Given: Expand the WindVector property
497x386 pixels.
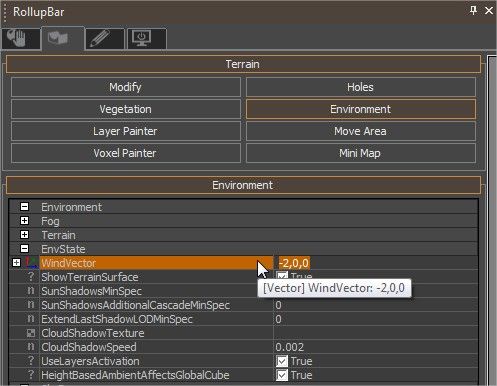Looking at the screenshot, I should [x=16, y=263].
